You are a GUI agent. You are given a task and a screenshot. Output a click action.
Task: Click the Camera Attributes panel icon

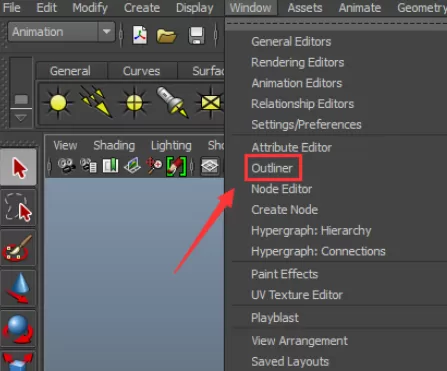tap(88, 166)
